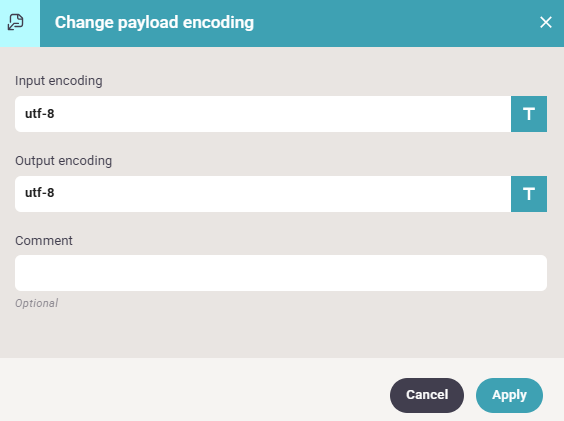Toggle the T type button for Output encoding
This screenshot has height=421, width=564.
pyautogui.click(x=529, y=194)
